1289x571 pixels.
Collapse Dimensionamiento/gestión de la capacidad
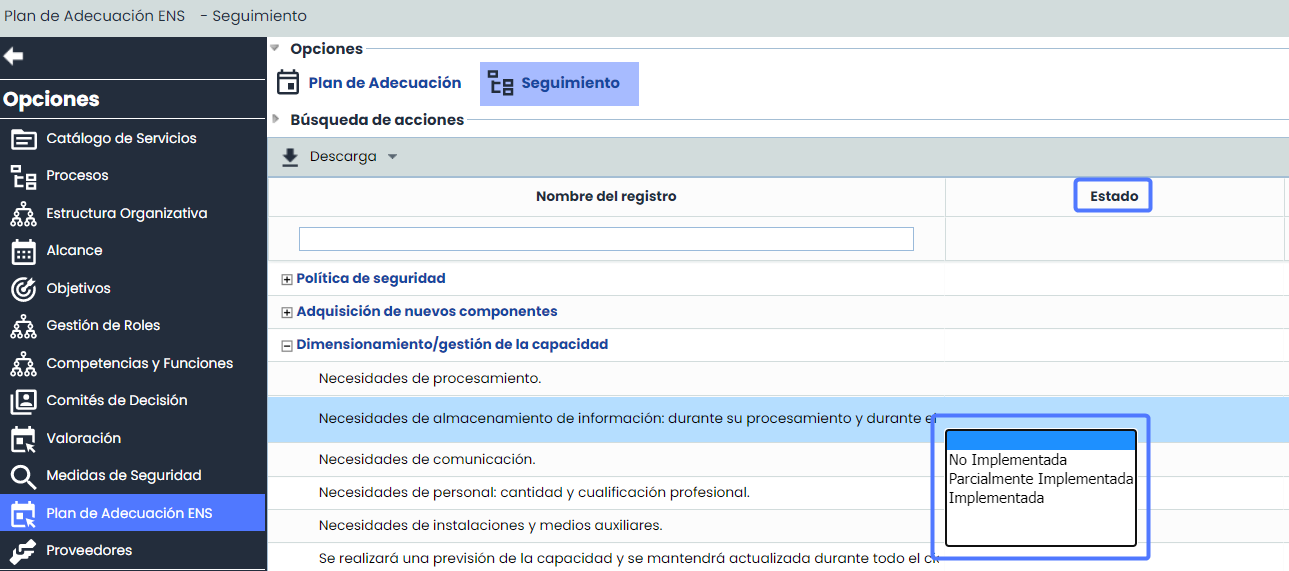[287, 345]
